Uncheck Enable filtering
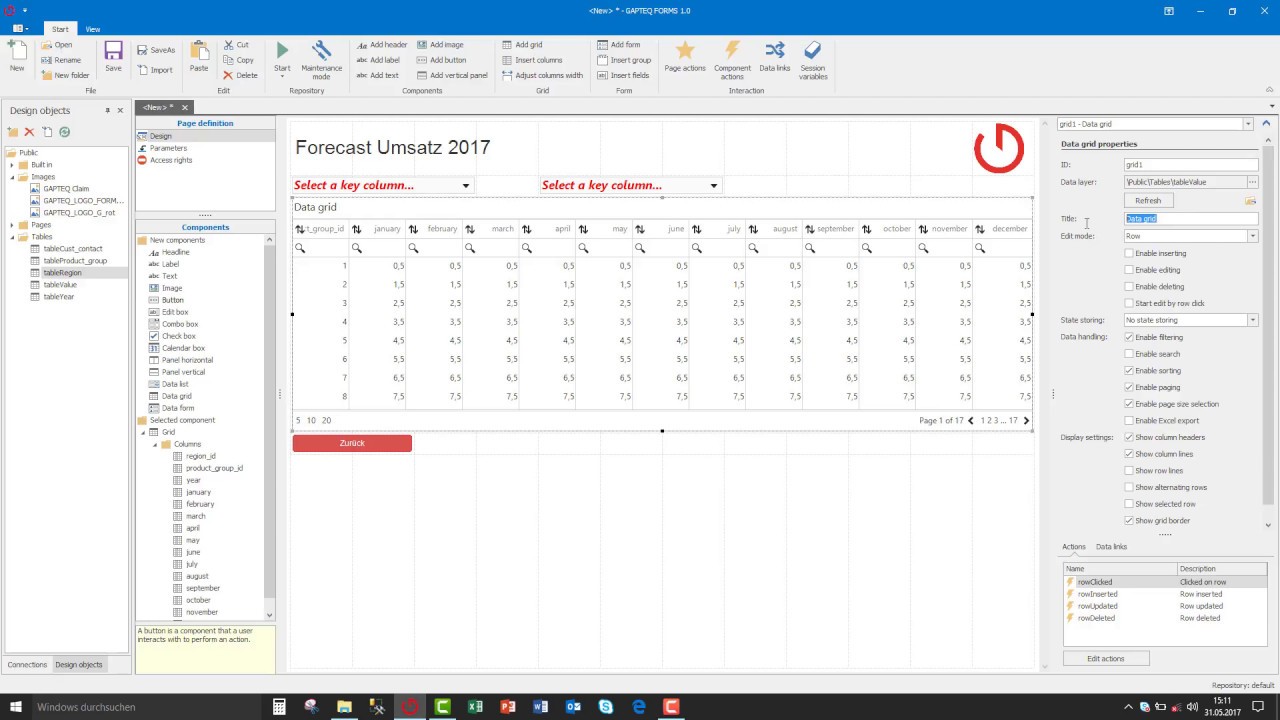 pyautogui.click(x=1129, y=337)
